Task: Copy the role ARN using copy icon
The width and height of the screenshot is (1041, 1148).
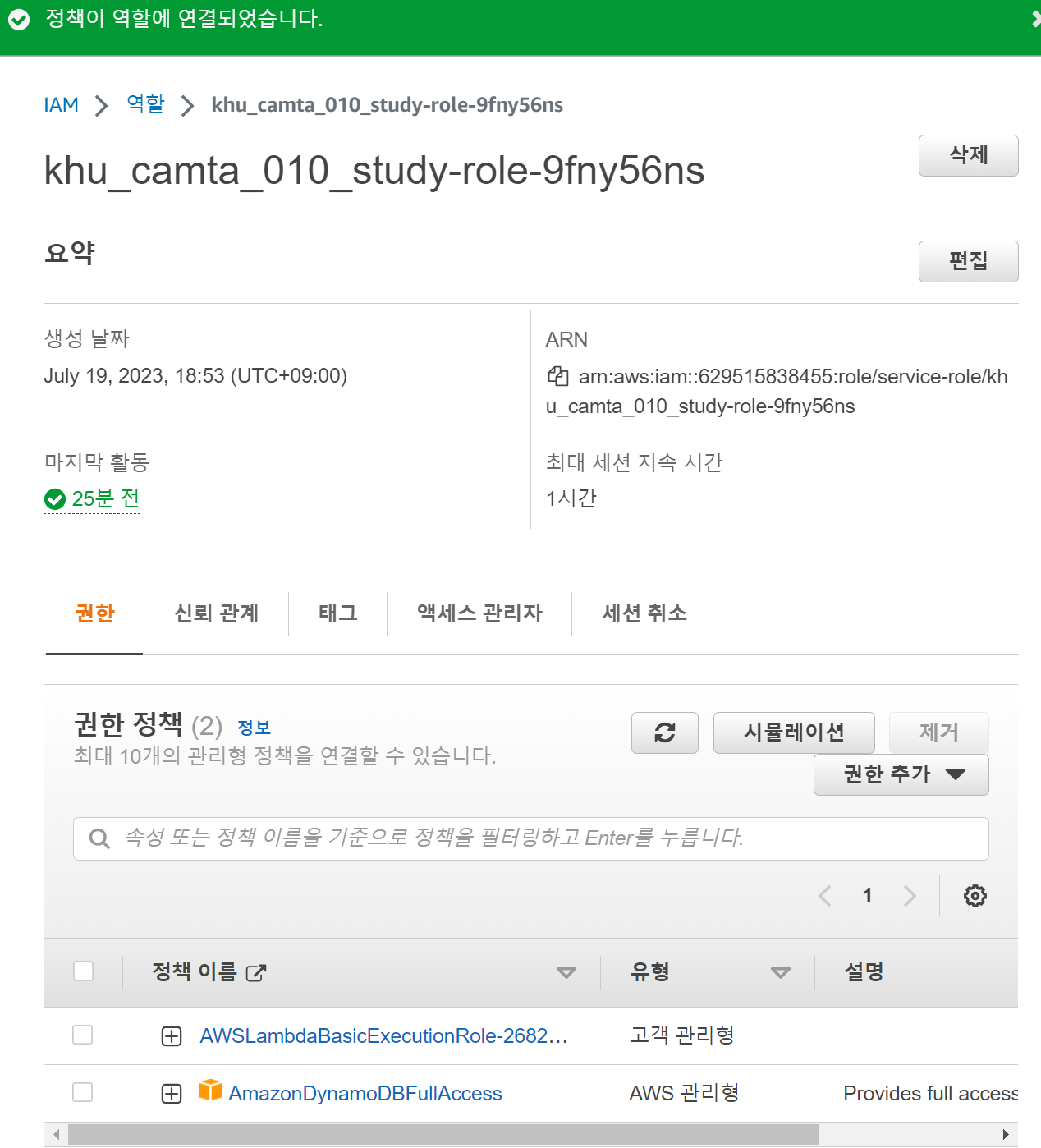Action: point(558,376)
